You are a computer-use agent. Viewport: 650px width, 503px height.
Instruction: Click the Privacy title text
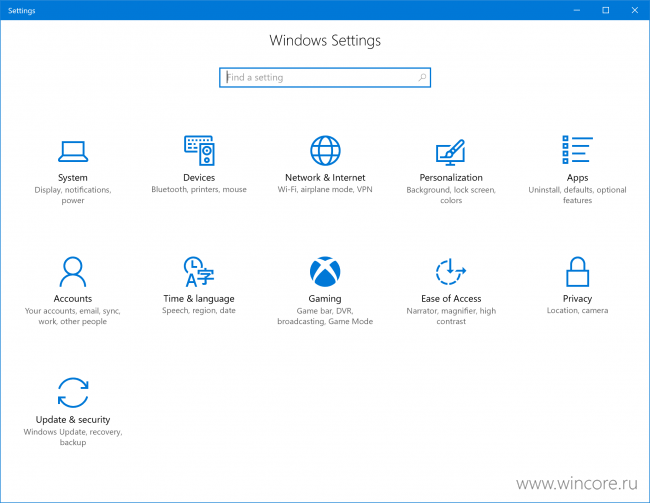(577, 299)
